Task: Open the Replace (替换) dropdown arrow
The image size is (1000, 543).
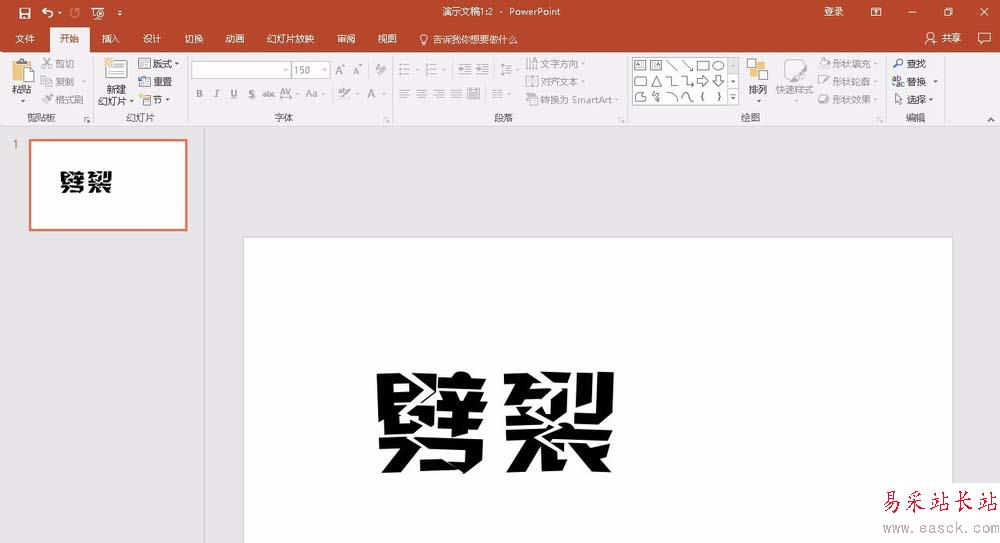Action: click(x=936, y=82)
